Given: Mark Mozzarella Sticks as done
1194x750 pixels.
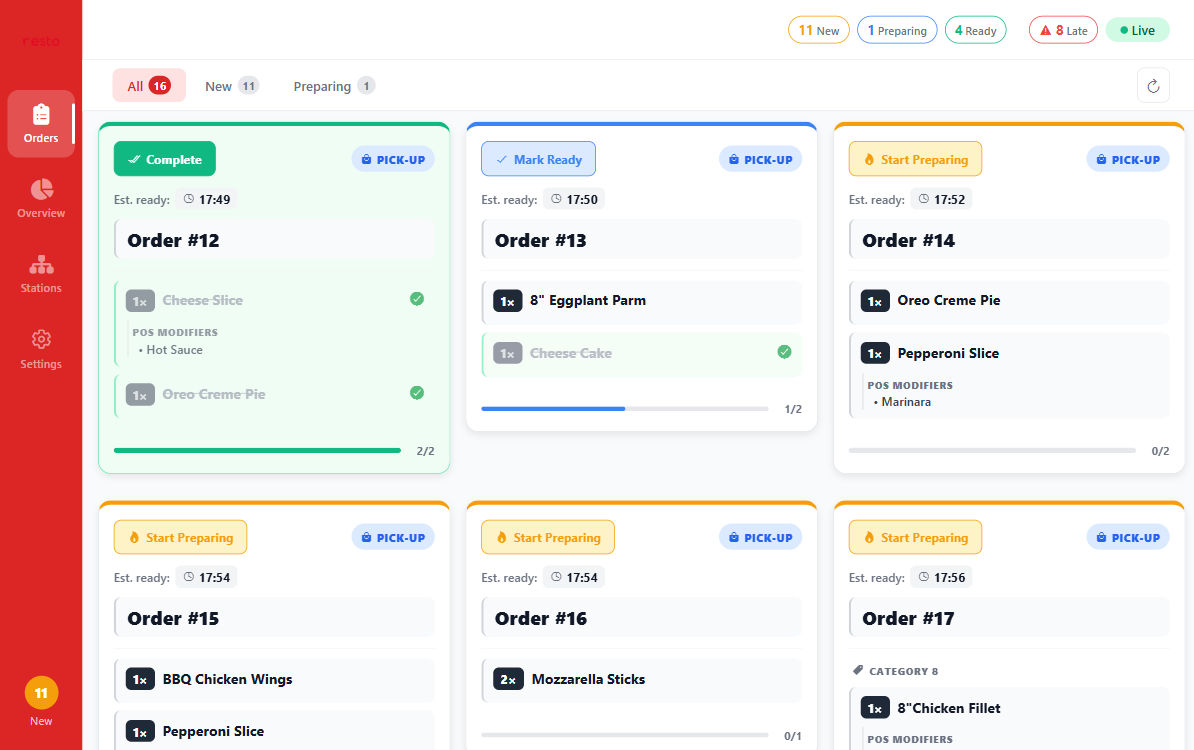Looking at the screenshot, I should pyautogui.click(x=642, y=680).
